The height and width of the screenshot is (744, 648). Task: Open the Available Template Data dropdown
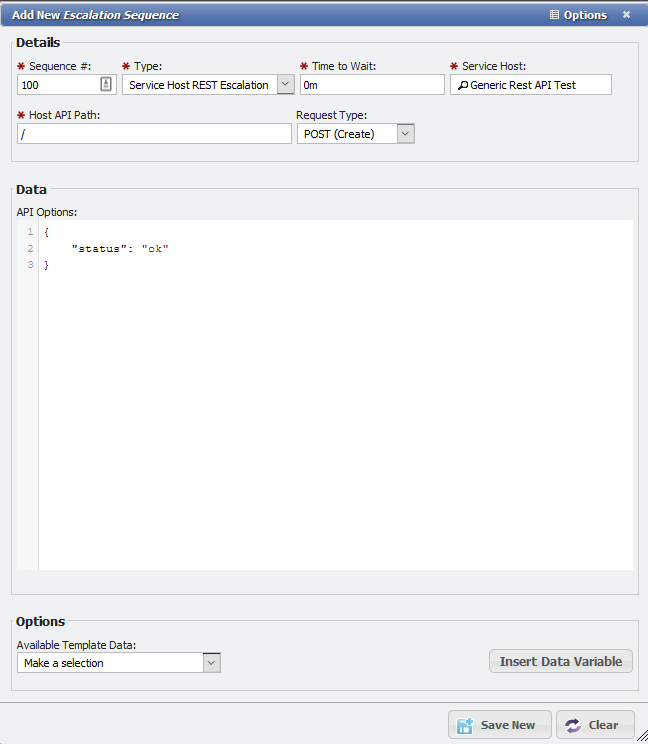(211, 662)
